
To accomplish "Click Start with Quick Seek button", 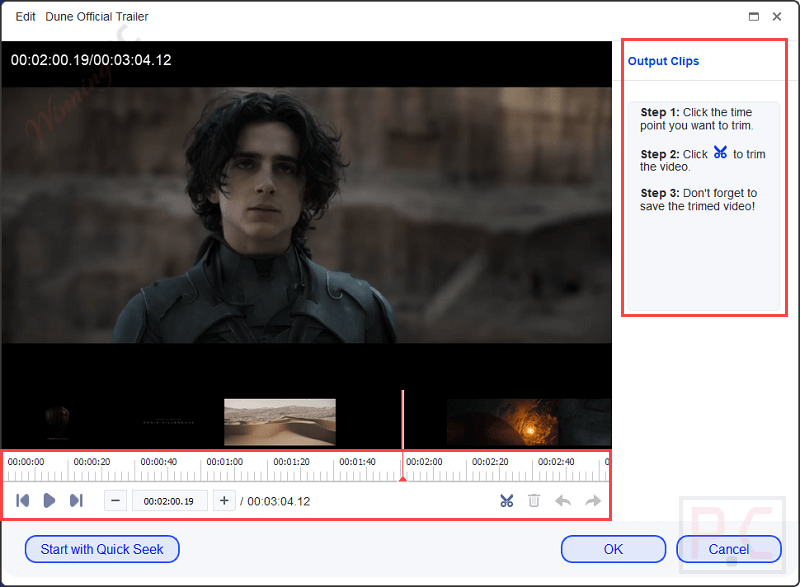I will coord(102,549).
